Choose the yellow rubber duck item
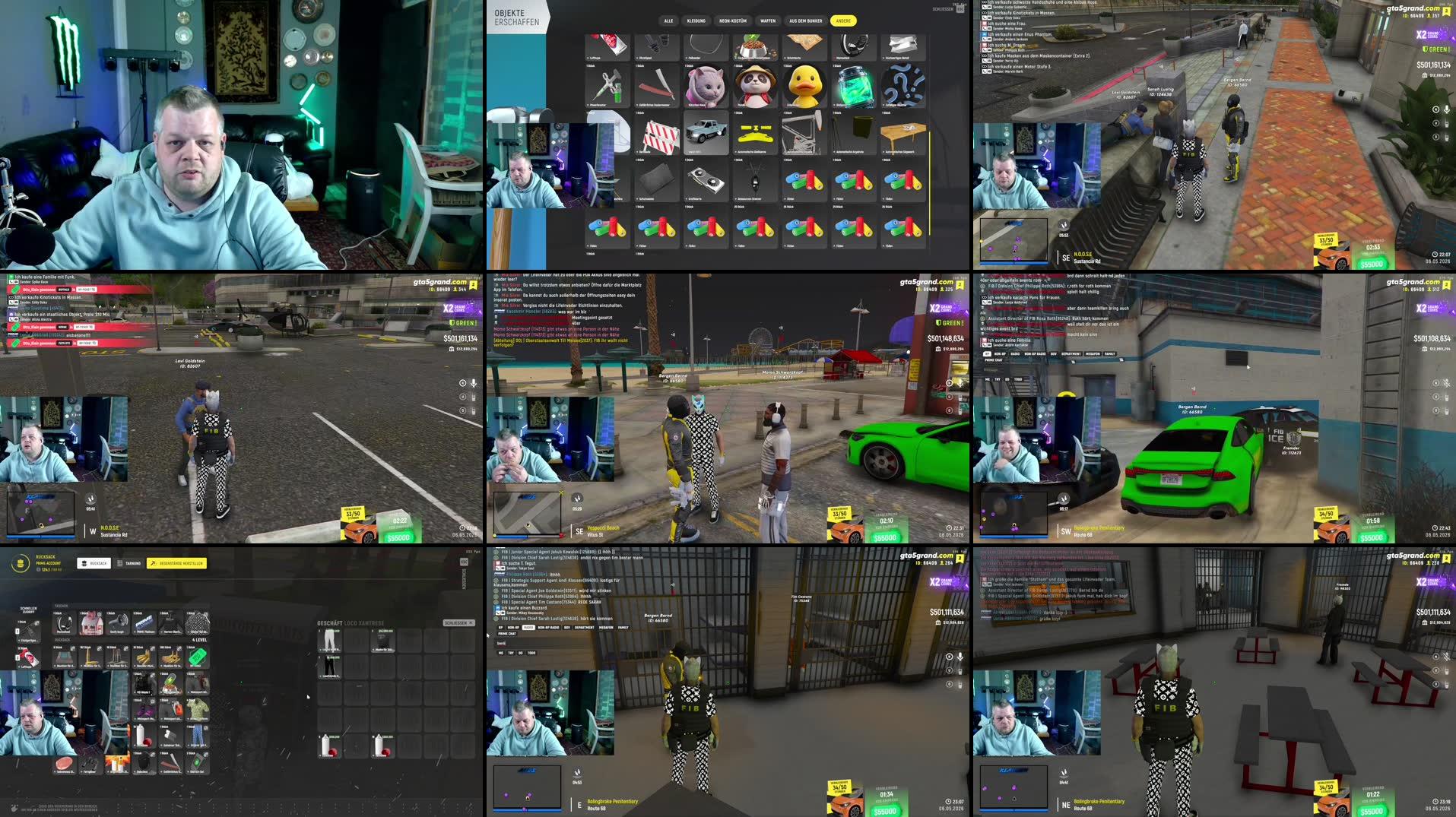 coord(804,87)
